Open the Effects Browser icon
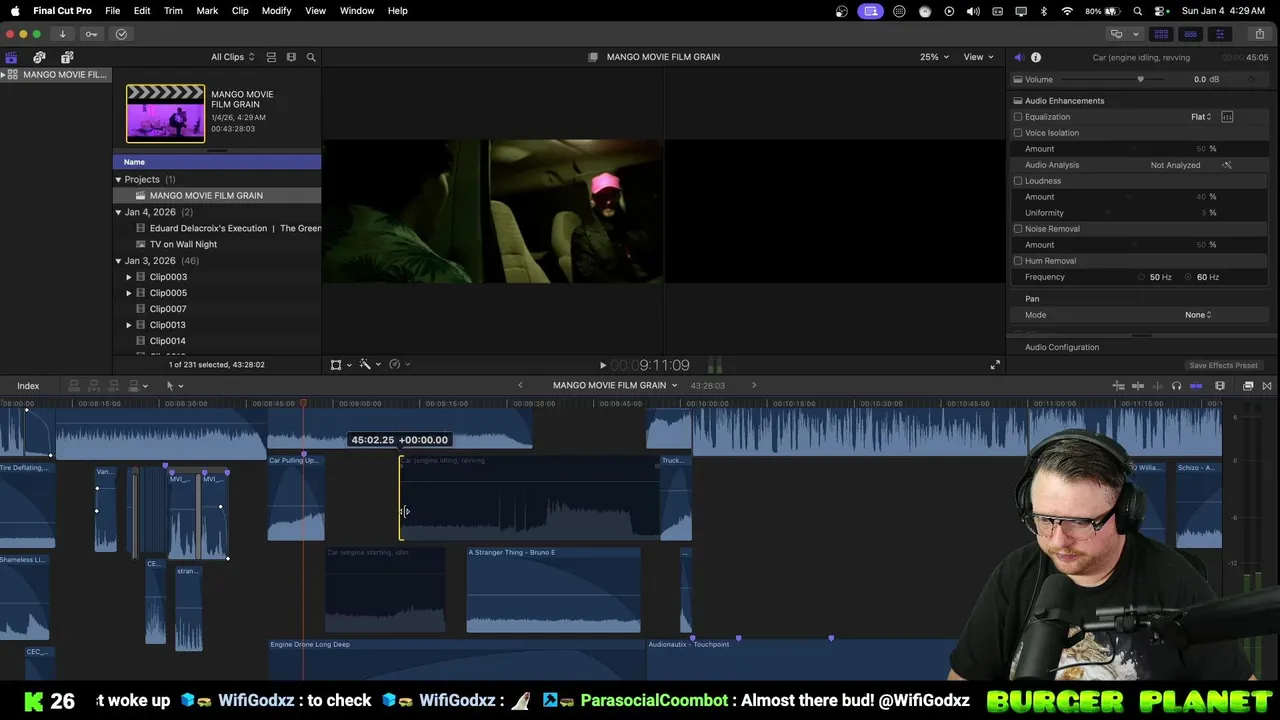The height and width of the screenshot is (720, 1280). tap(1248, 386)
